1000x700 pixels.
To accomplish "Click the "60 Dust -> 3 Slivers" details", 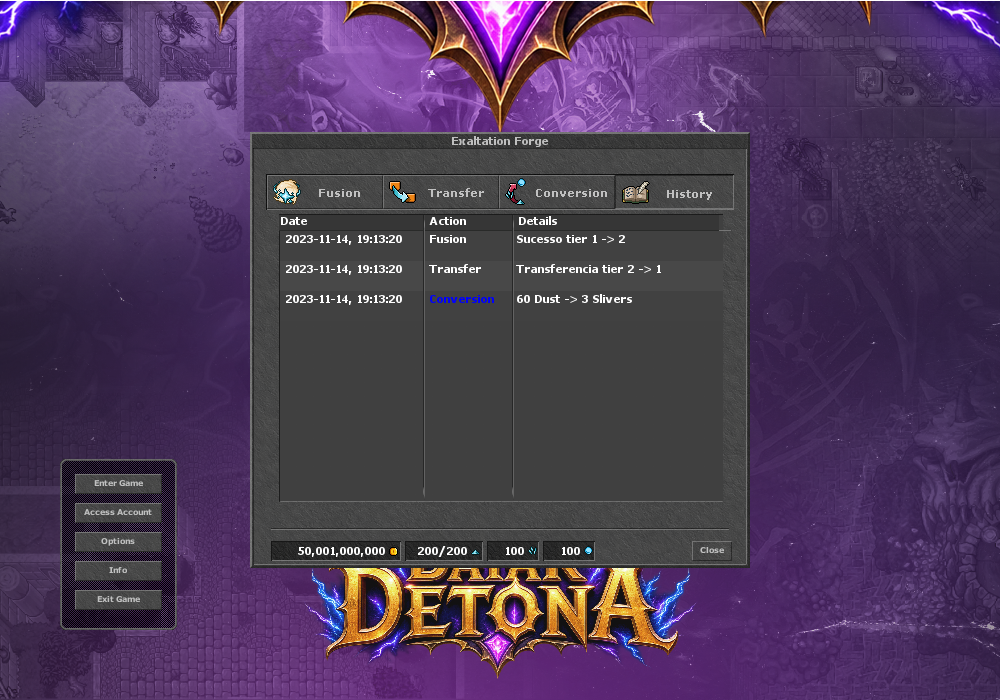I will click(x=575, y=299).
